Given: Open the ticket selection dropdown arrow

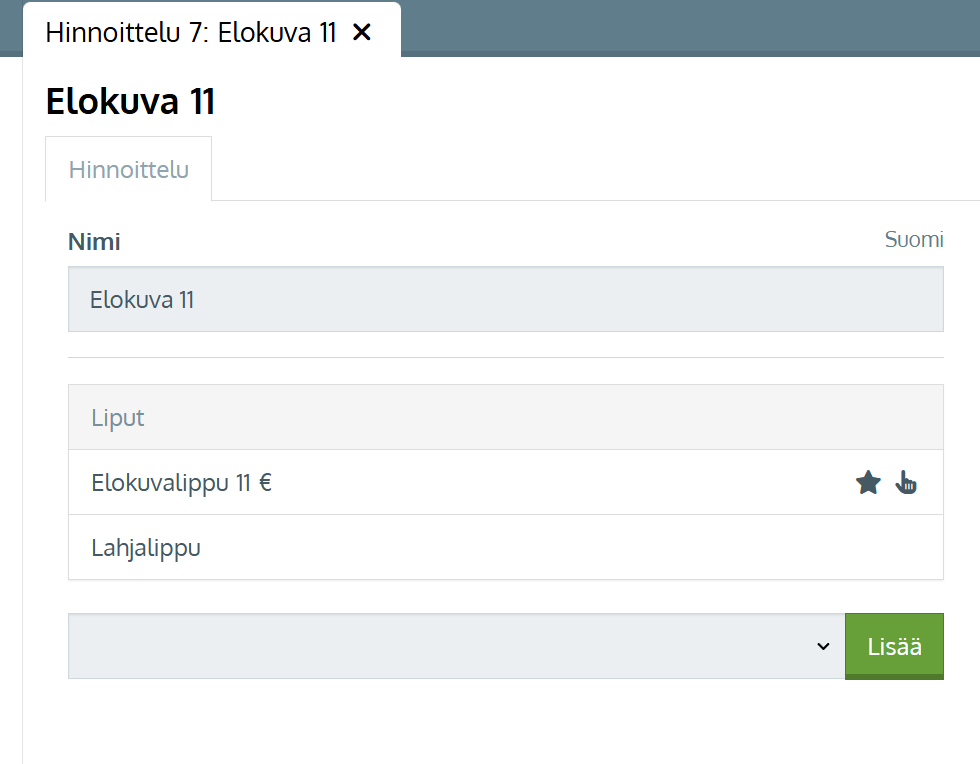Looking at the screenshot, I should (x=823, y=646).
